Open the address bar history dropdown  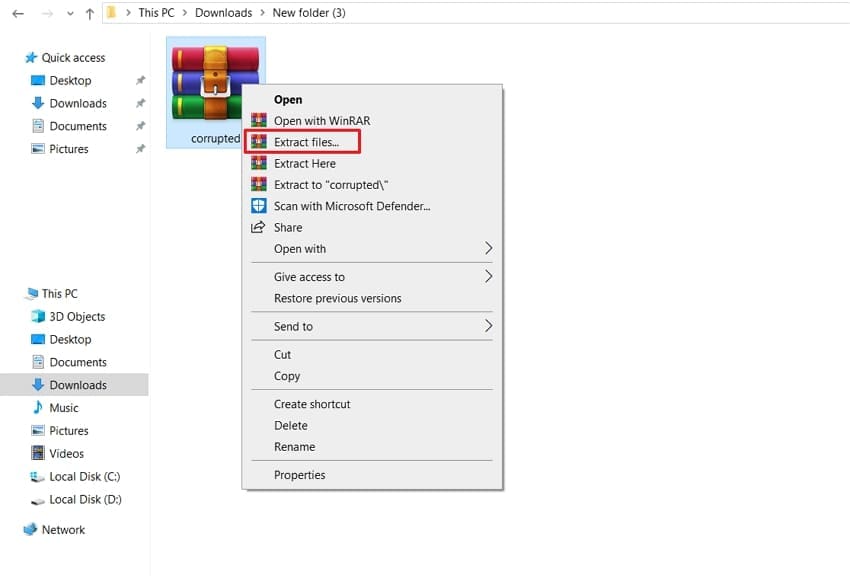point(68,12)
